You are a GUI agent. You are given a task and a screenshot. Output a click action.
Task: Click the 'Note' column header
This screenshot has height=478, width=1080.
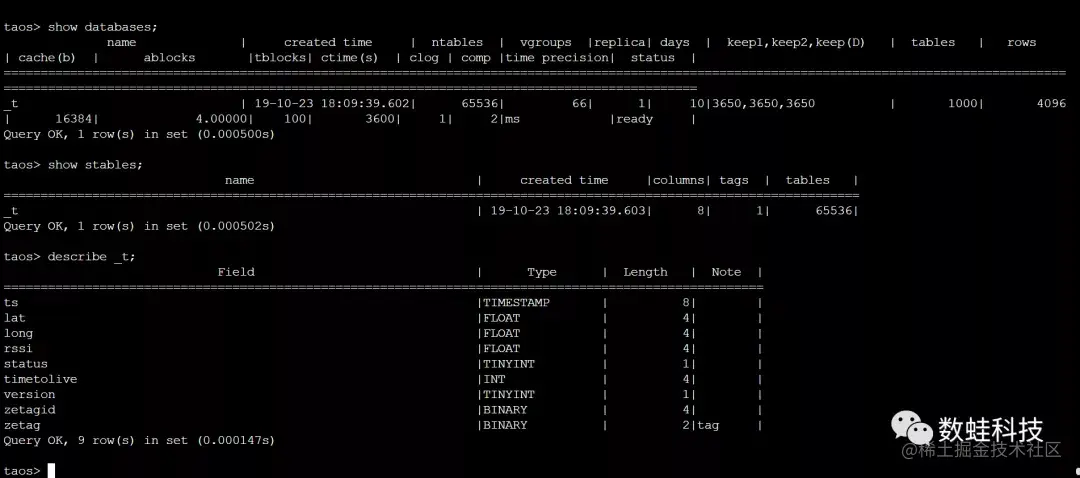point(726,272)
